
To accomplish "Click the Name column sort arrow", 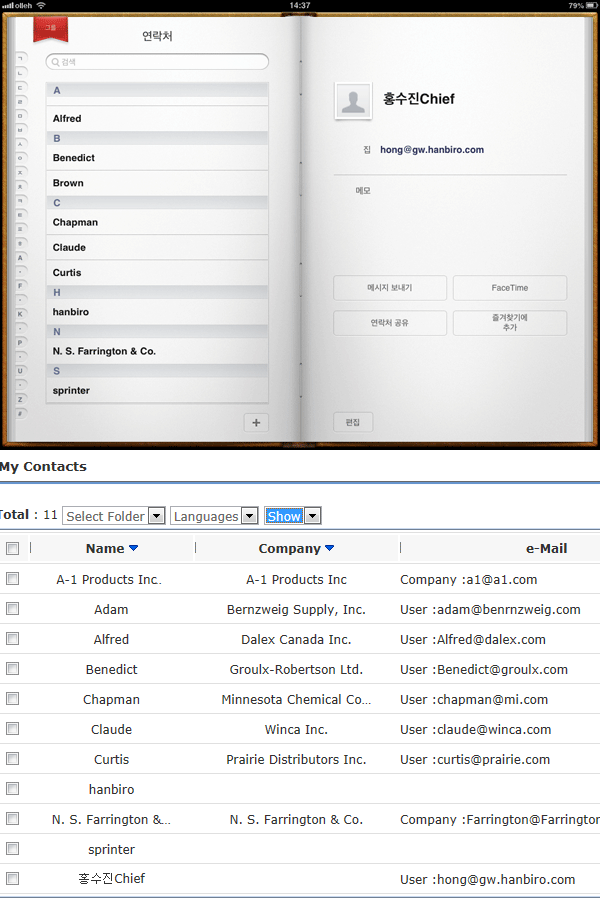I will coord(134,548).
